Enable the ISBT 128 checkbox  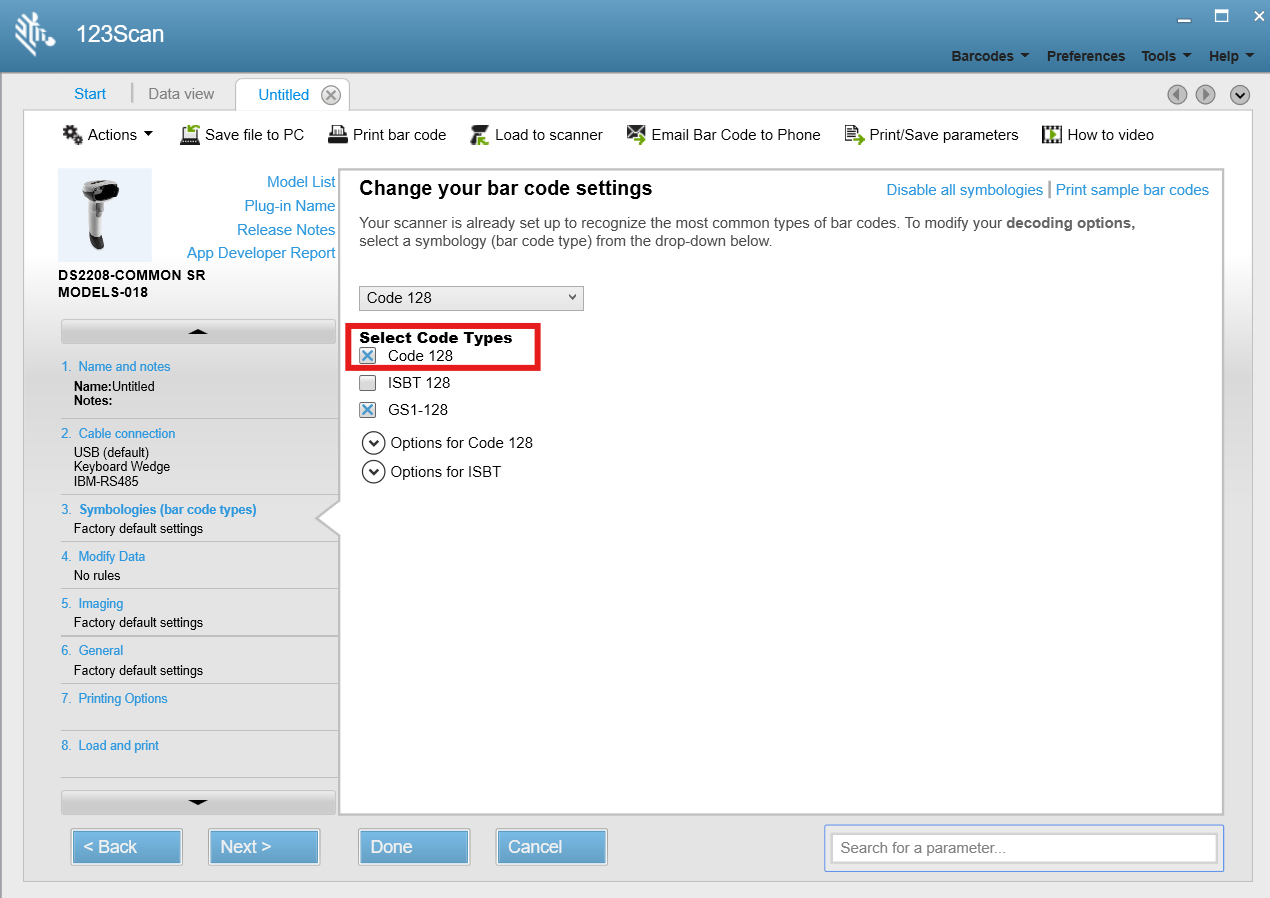pyautogui.click(x=368, y=383)
